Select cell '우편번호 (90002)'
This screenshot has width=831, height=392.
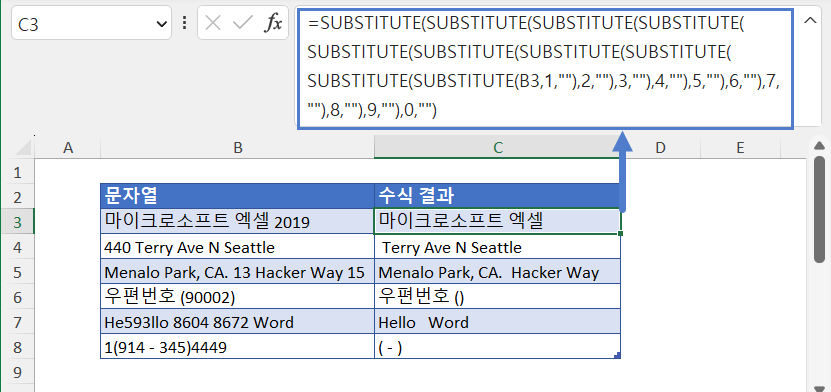click(237, 296)
